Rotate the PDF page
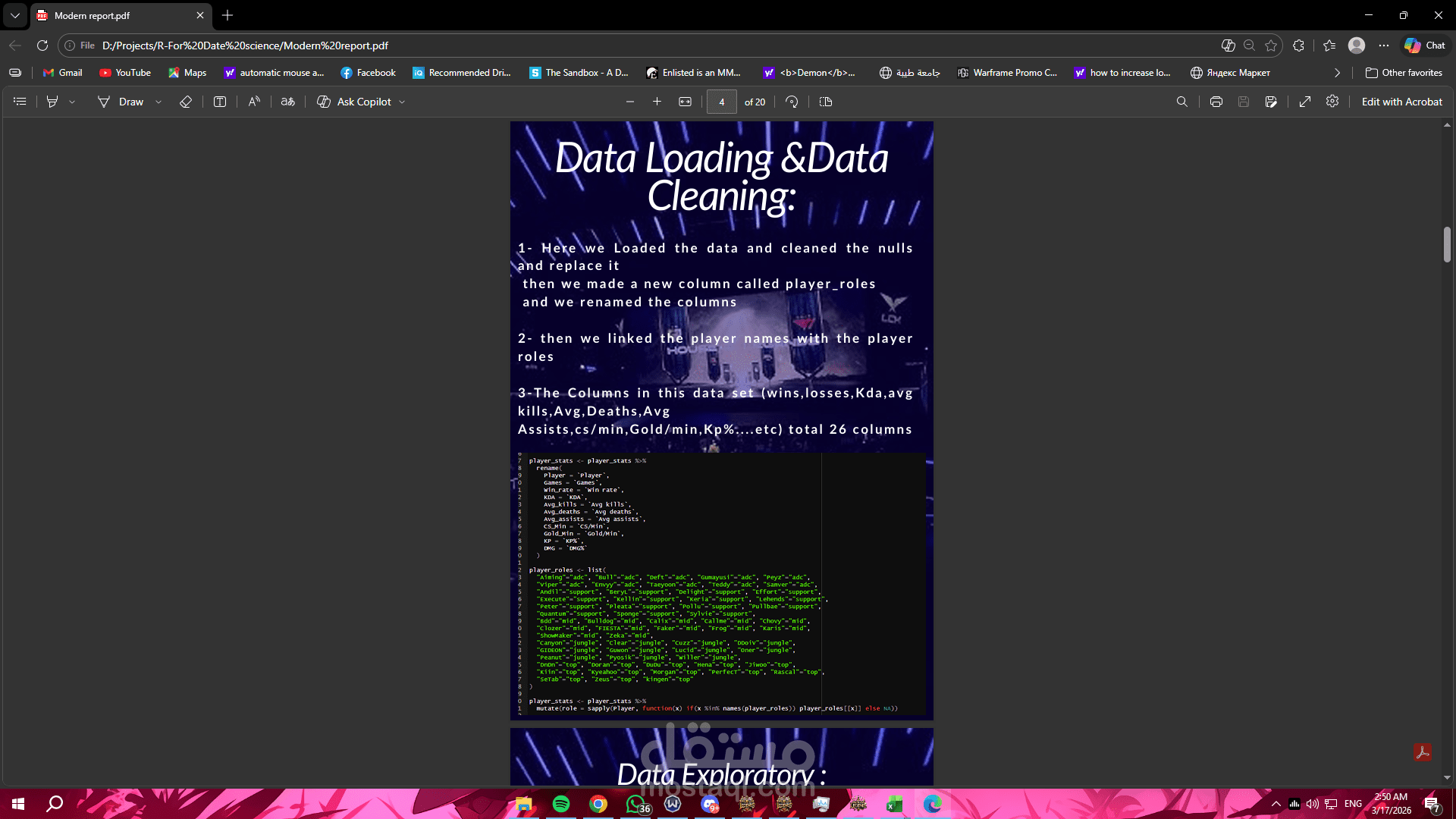1456x819 pixels. 792,102
